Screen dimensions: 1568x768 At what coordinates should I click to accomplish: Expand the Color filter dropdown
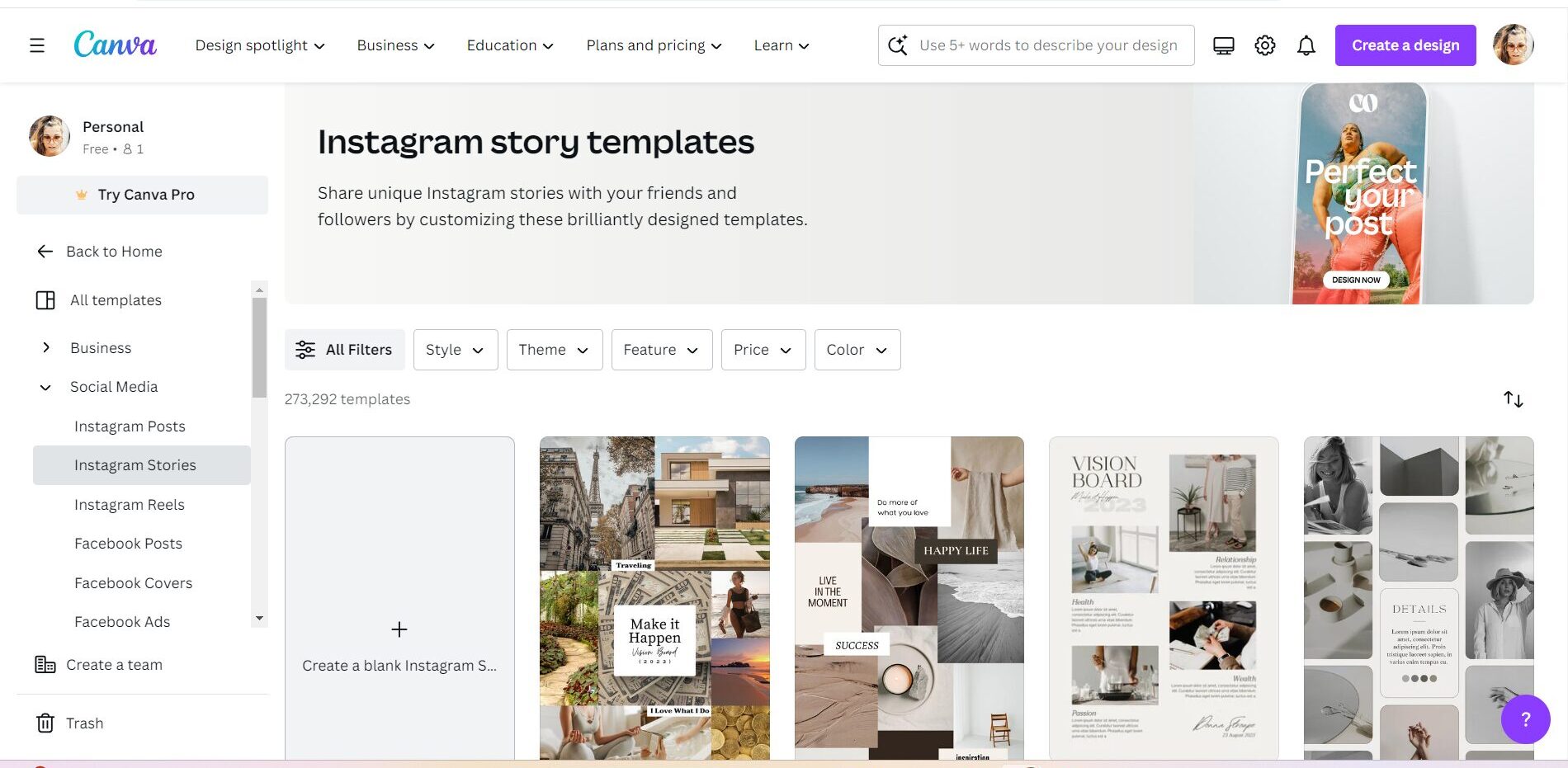click(x=857, y=350)
